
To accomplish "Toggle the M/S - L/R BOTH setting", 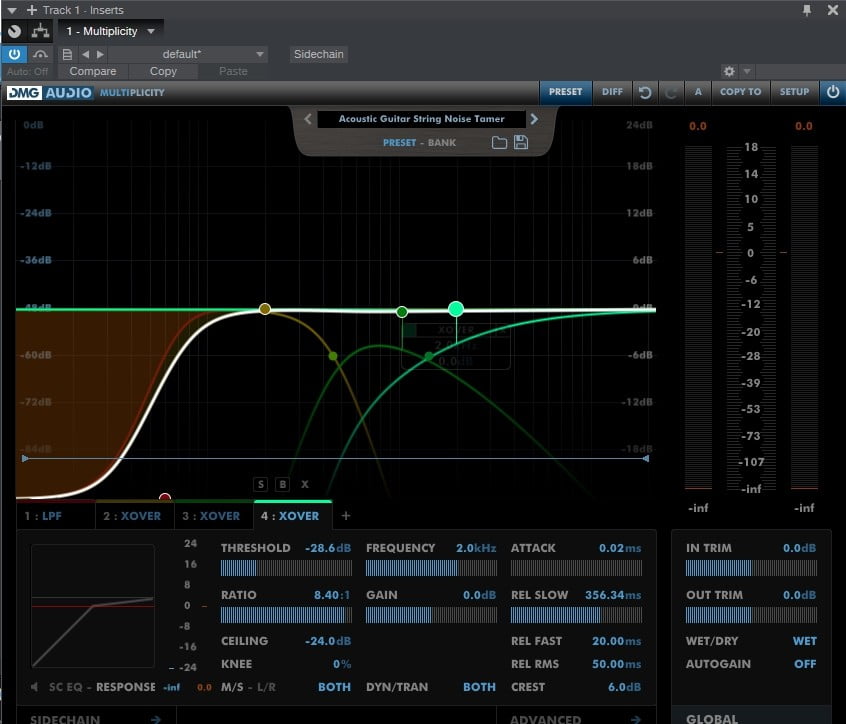I will click(x=334, y=687).
